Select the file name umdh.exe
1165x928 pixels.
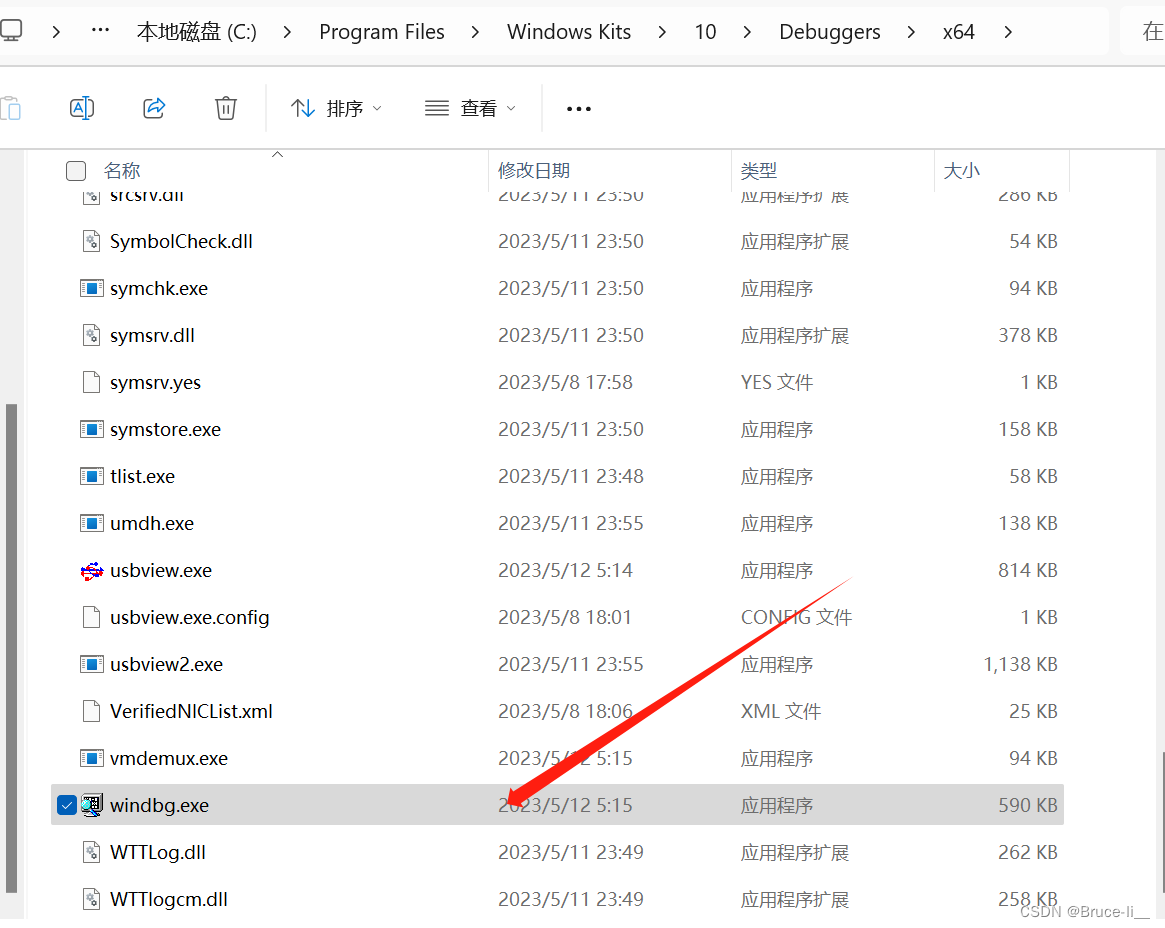[x=152, y=523]
